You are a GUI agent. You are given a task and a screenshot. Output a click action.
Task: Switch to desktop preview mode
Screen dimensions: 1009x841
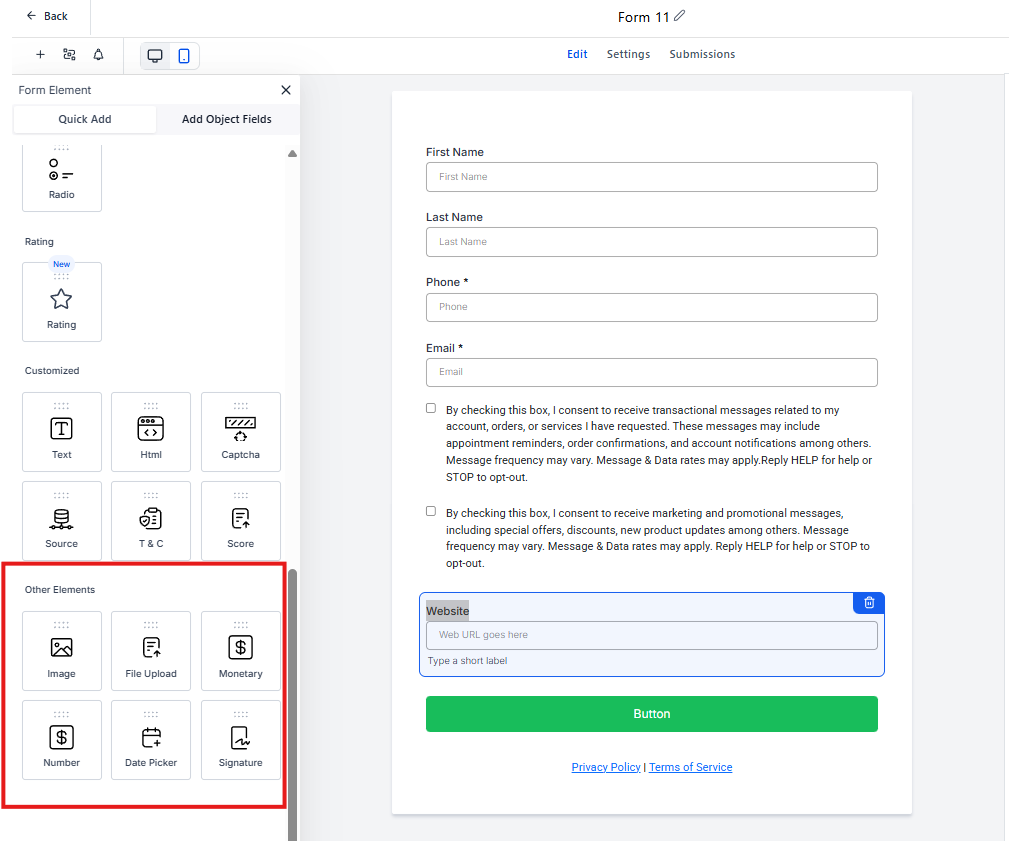click(x=155, y=56)
